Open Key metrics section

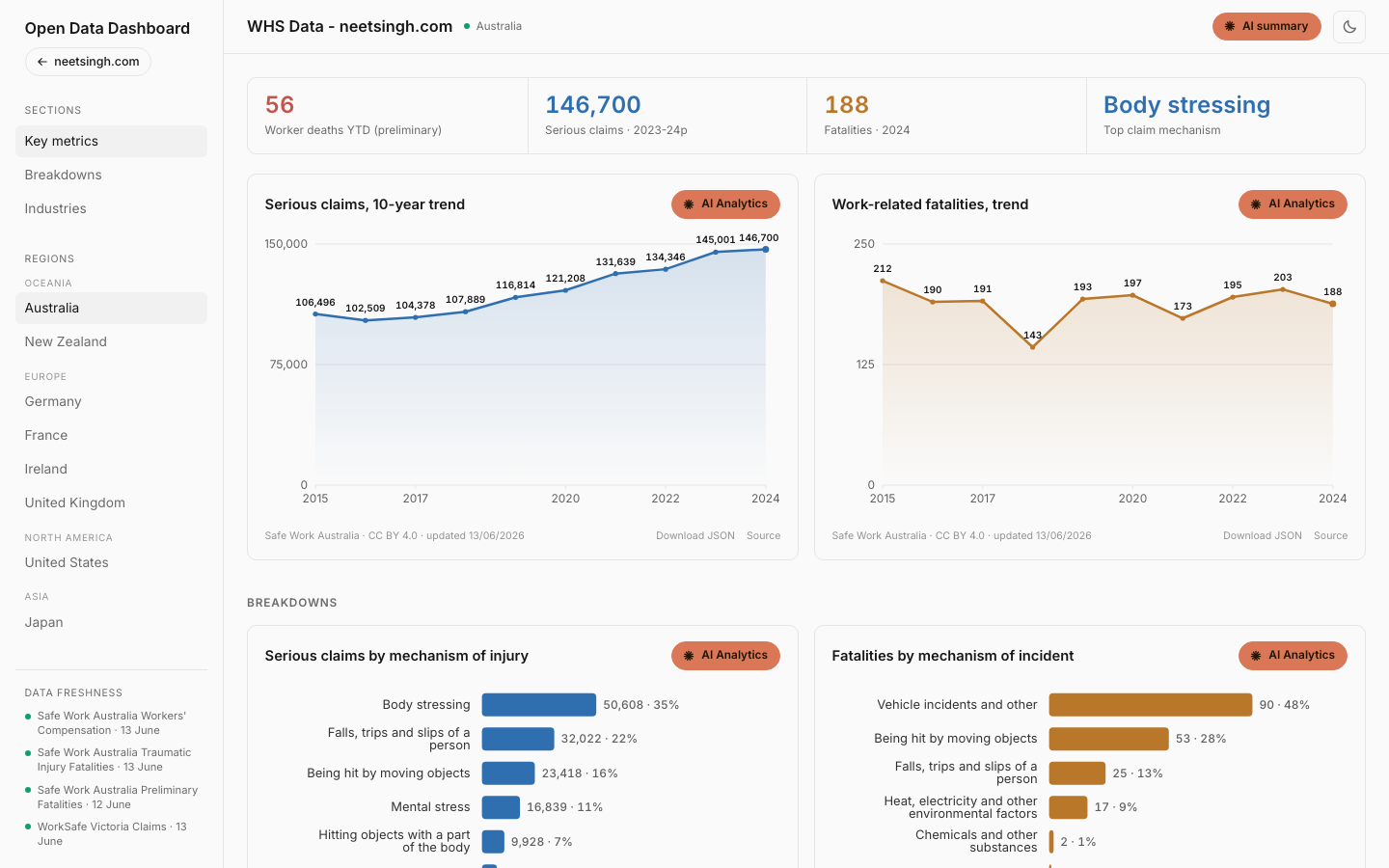click(111, 141)
